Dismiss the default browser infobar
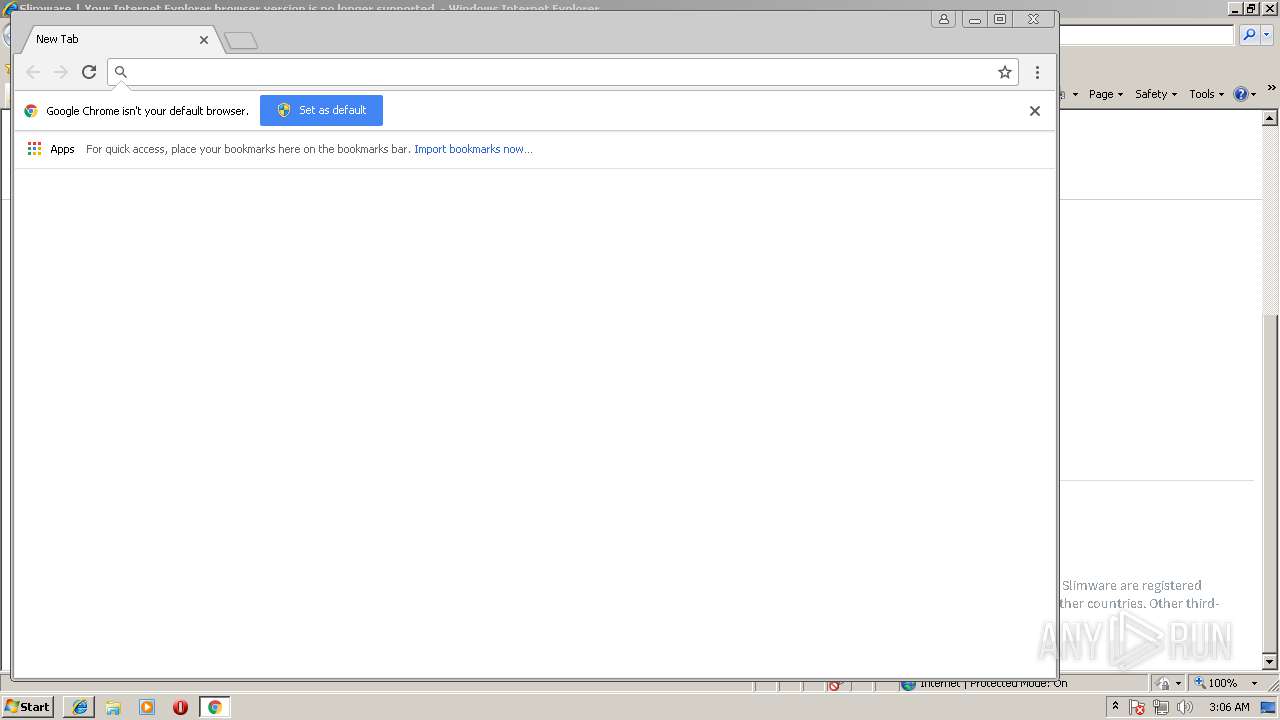This screenshot has width=1280, height=720. 1035,111
